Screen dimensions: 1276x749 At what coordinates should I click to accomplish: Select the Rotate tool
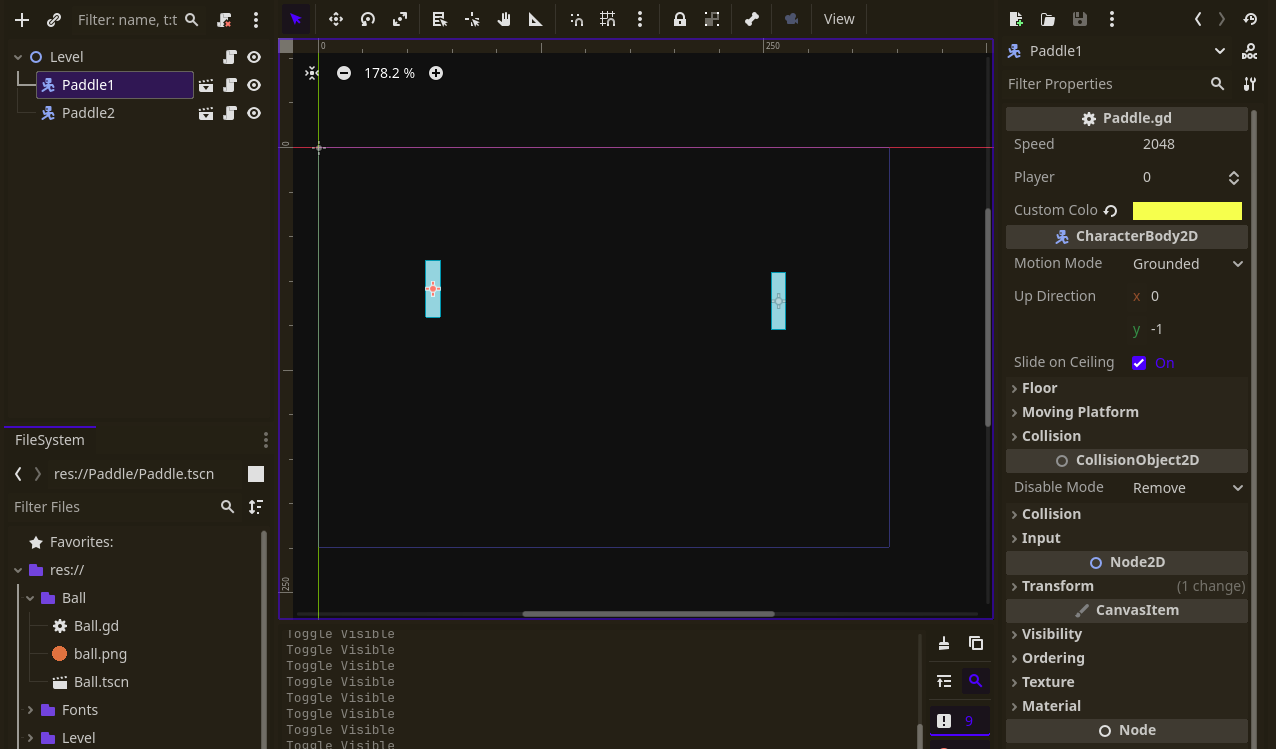(x=369, y=19)
